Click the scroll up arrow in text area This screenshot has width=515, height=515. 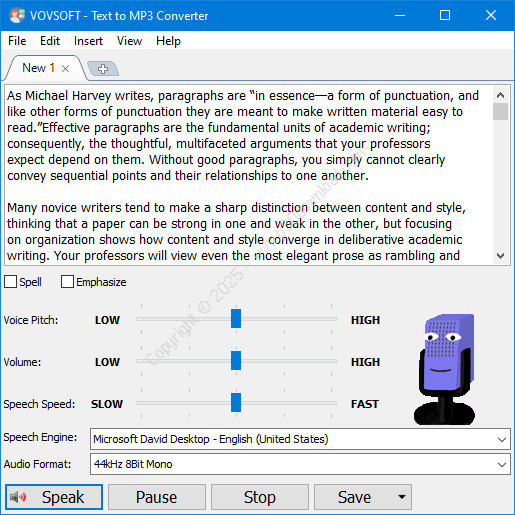(x=500, y=95)
